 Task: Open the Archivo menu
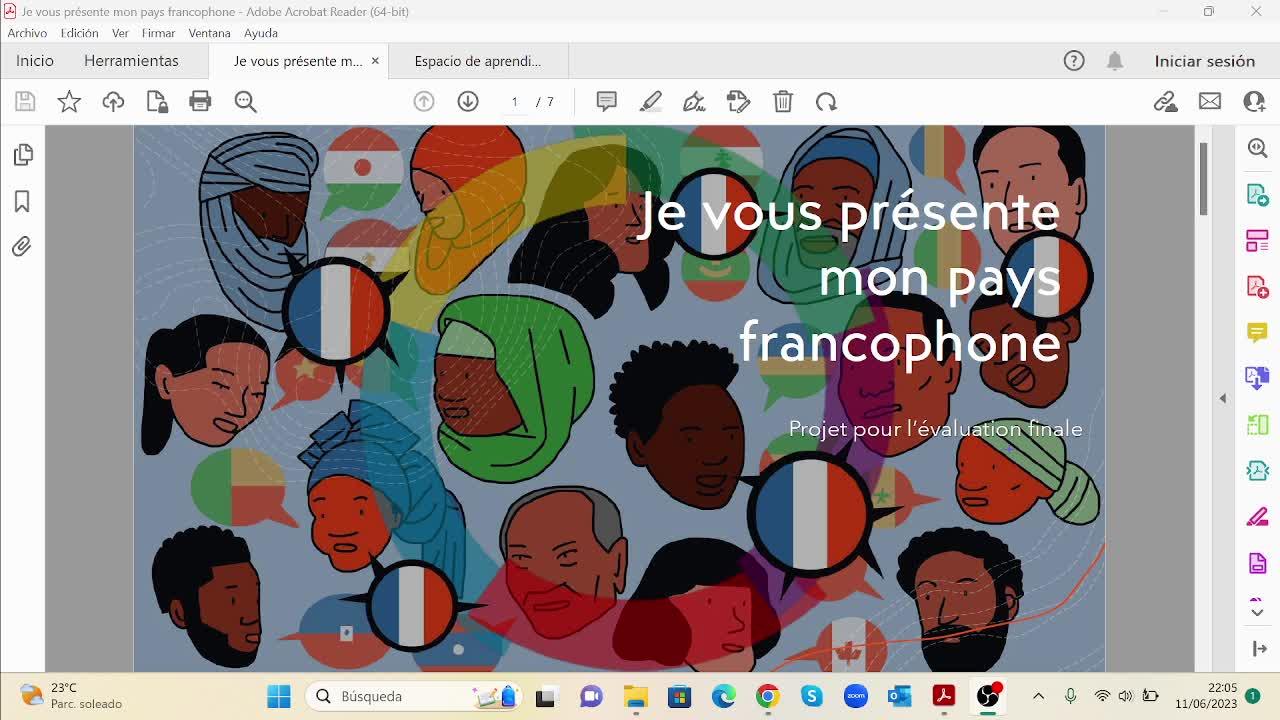(27, 33)
